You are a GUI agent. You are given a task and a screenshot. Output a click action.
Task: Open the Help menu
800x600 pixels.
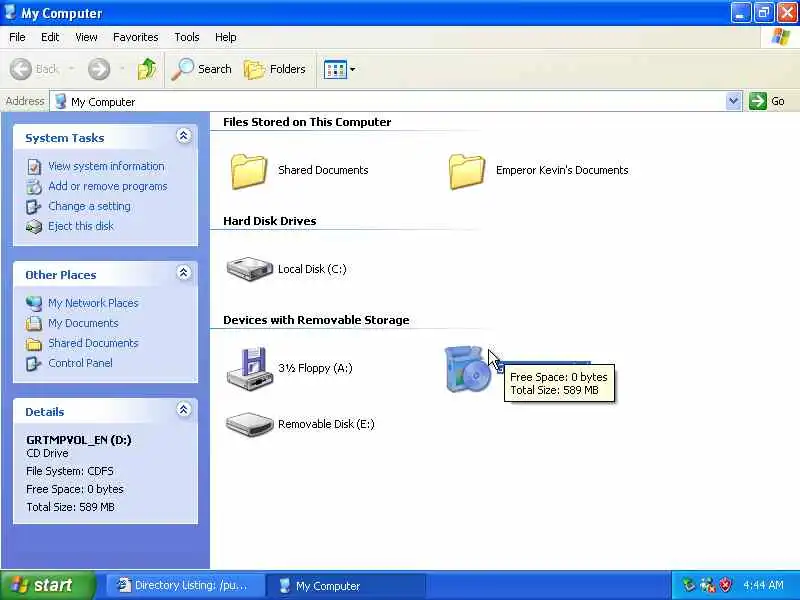click(x=226, y=37)
